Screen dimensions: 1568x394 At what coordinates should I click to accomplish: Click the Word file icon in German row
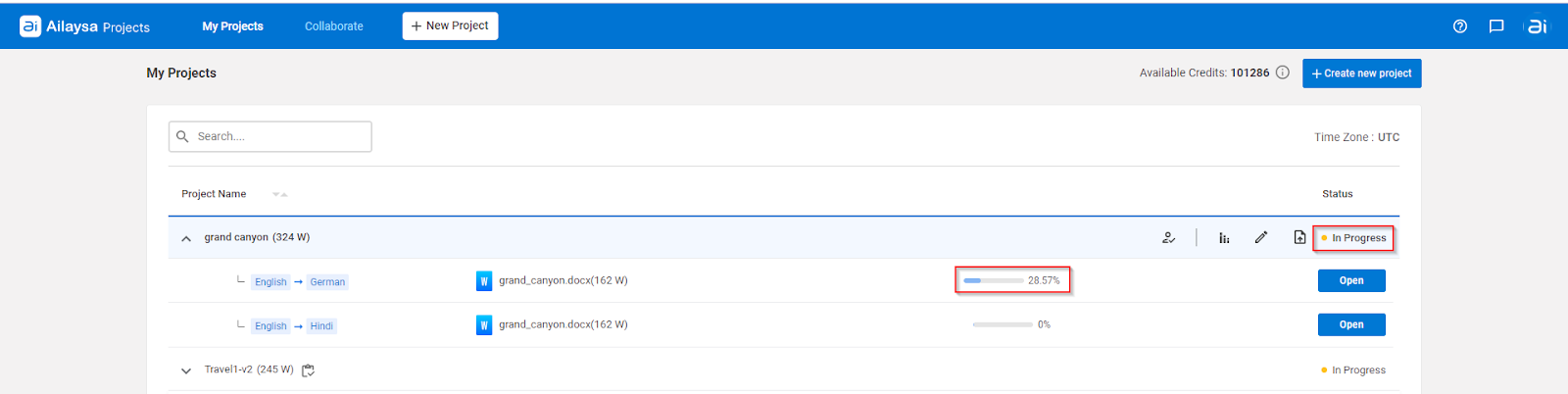[484, 281]
